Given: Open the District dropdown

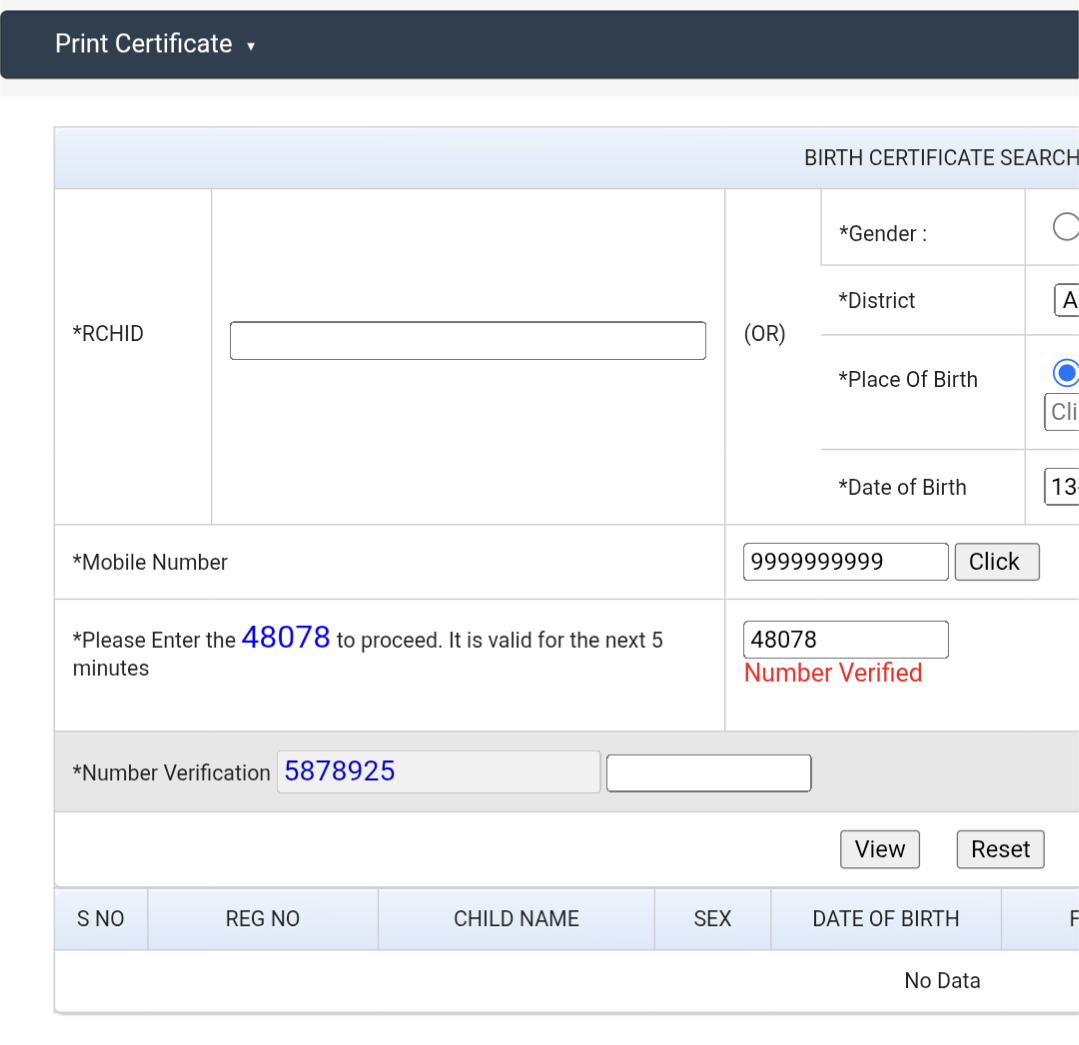Looking at the screenshot, I should coord(1067,300).
